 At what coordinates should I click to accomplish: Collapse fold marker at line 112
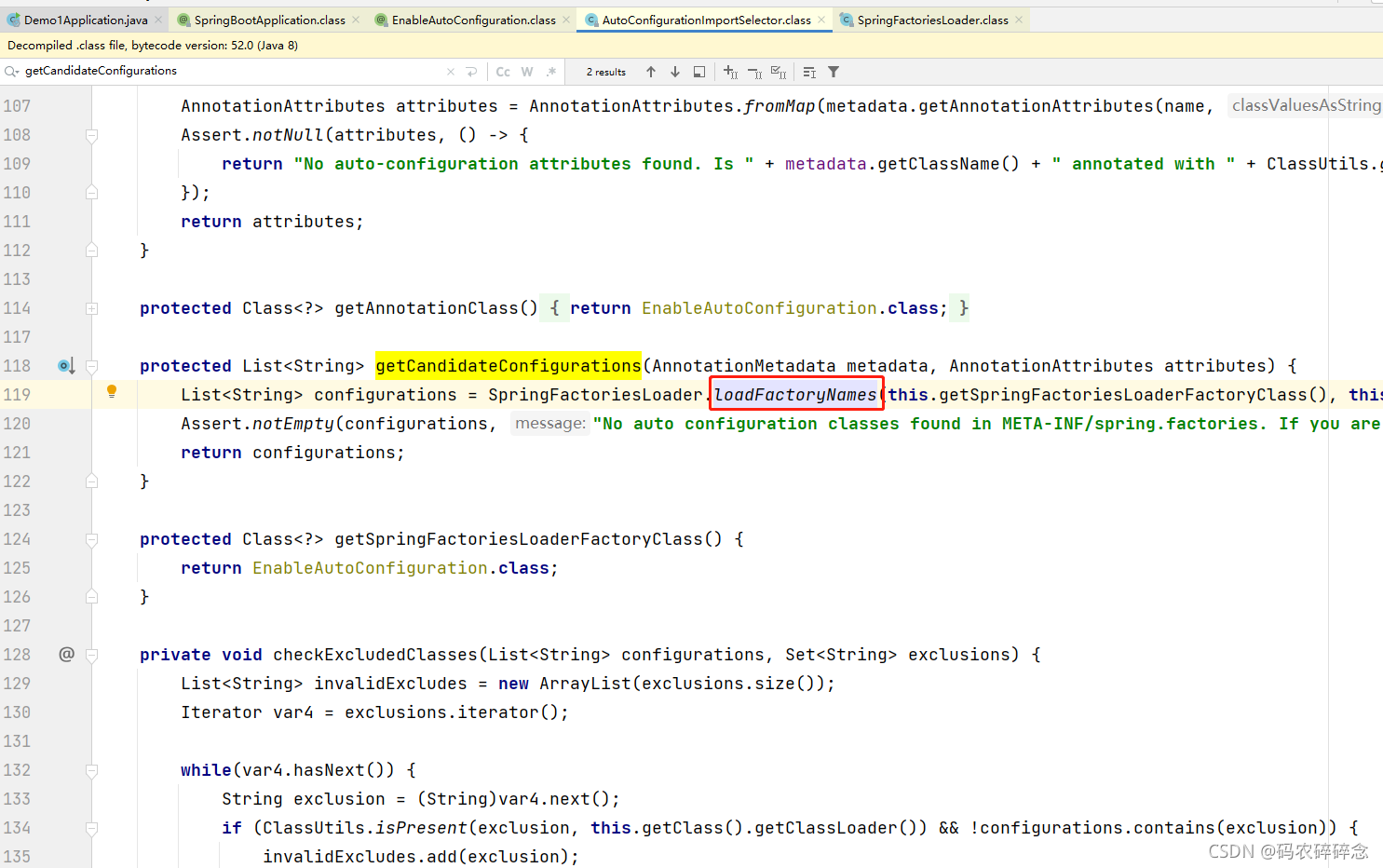pos(91,251)
